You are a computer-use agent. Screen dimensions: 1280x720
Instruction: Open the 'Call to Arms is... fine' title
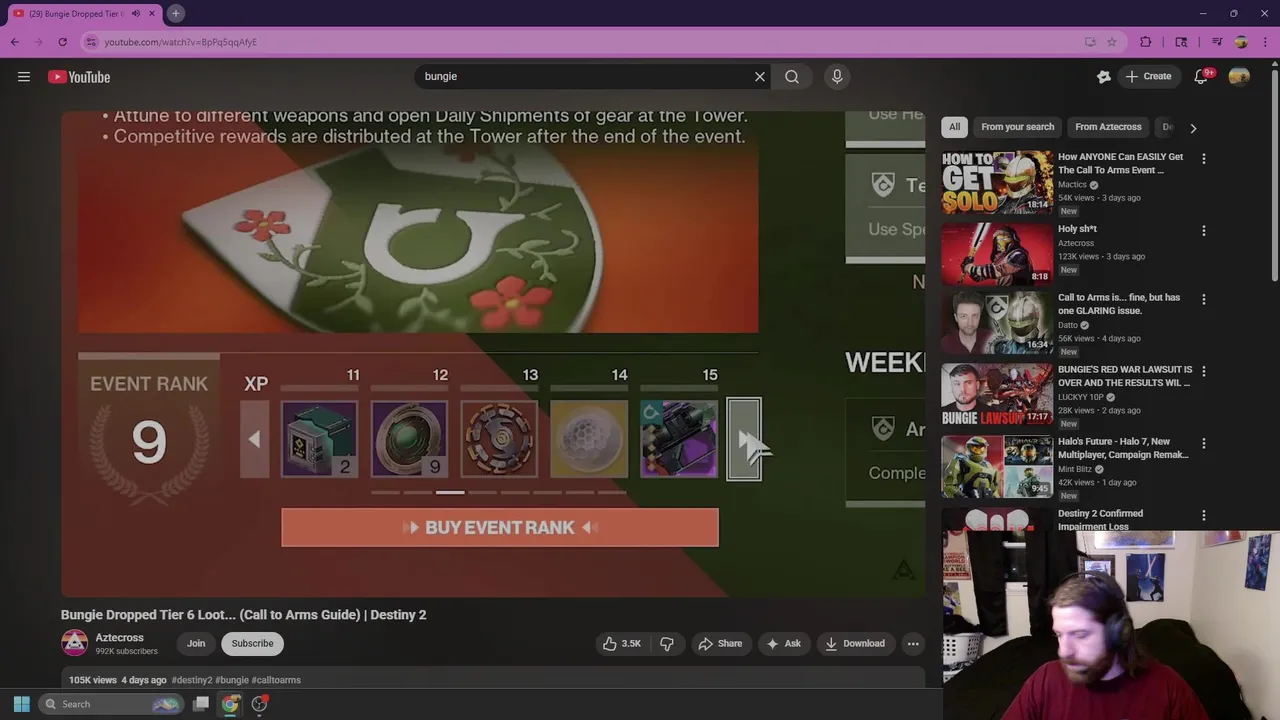[1119, 304]
